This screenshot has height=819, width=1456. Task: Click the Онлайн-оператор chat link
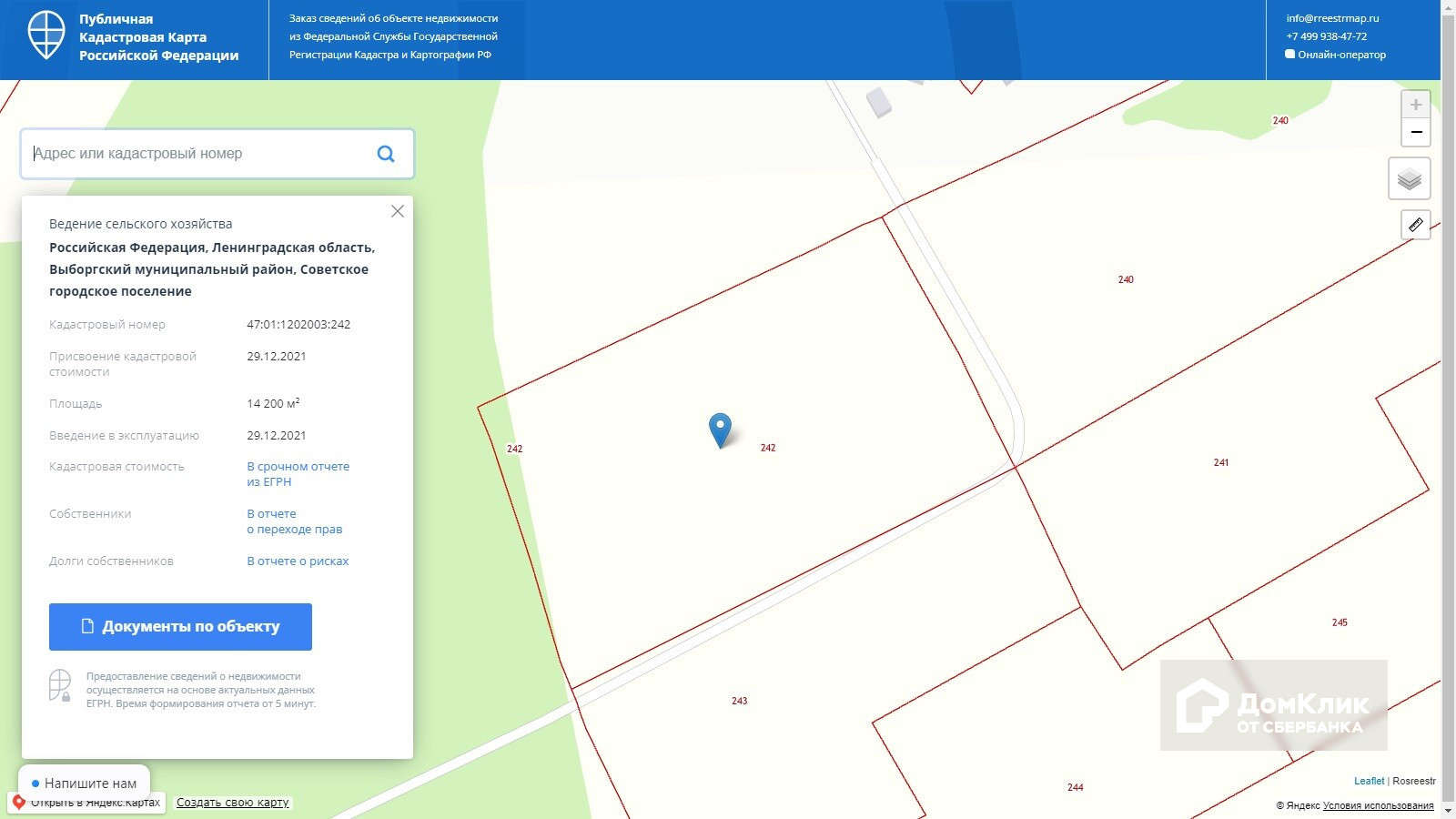[x=1336, y=55]
